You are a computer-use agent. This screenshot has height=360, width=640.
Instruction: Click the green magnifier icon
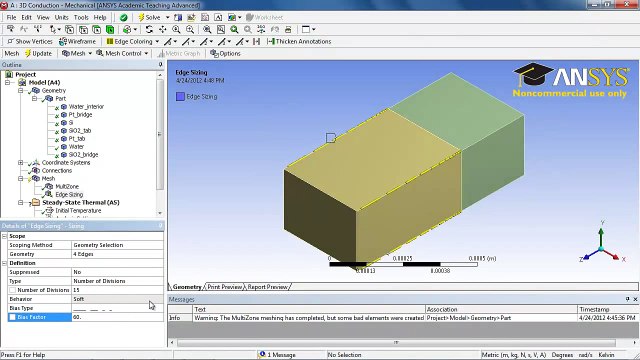point(234,29)
